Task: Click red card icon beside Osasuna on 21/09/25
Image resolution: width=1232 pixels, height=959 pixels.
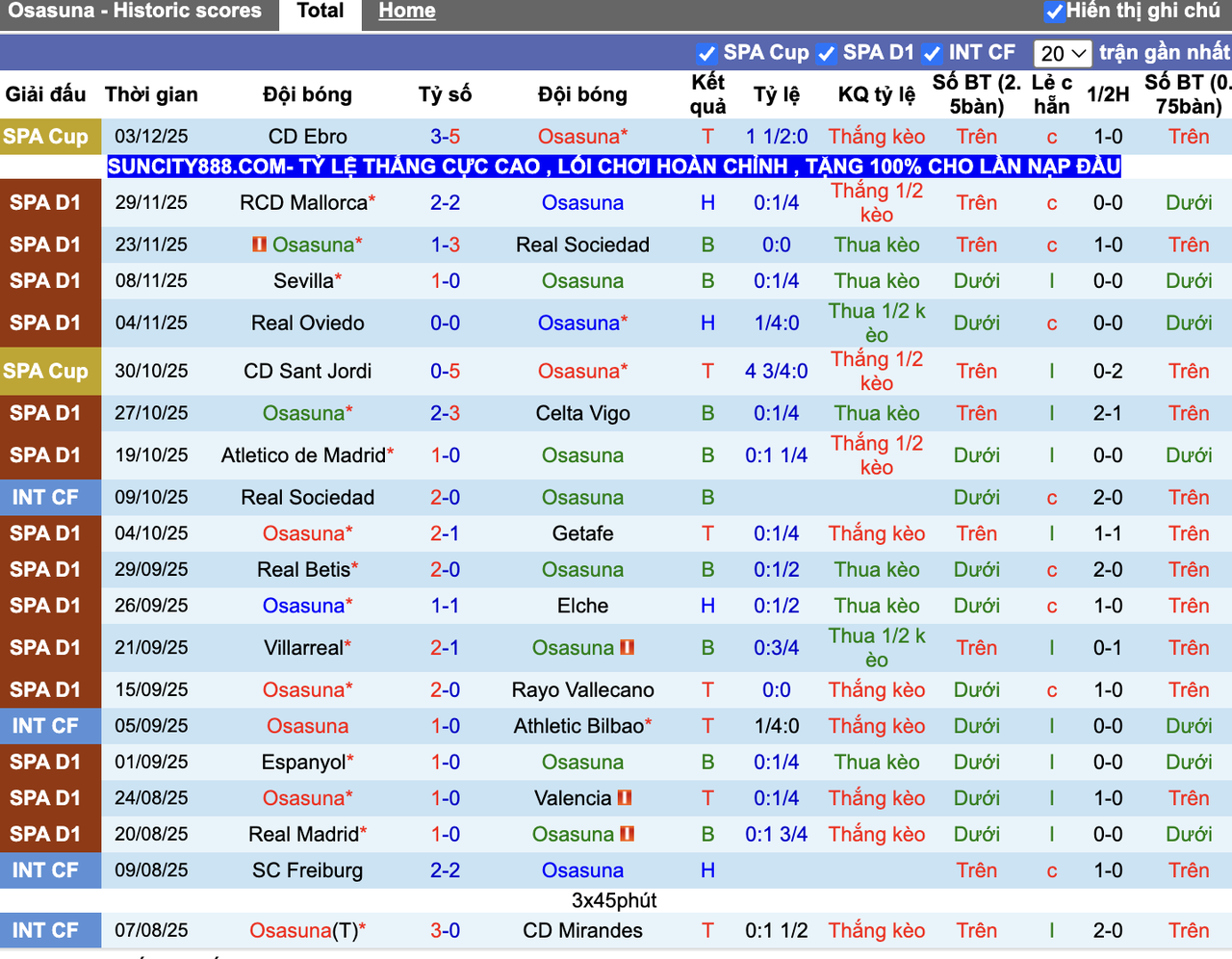Action: coord(628,648)
